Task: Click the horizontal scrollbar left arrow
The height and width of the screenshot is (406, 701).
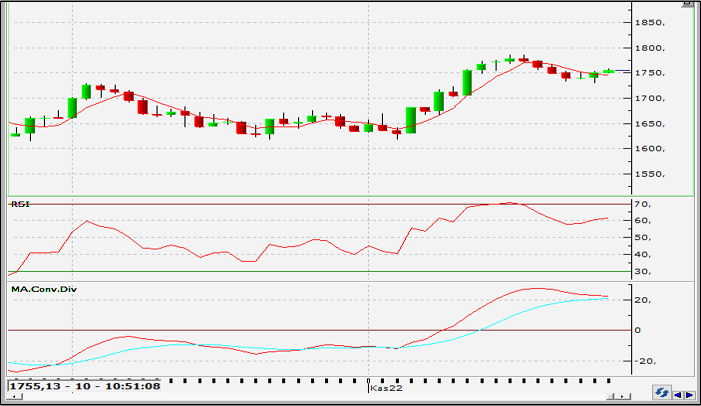Action: pyautogui.click(x=15, y=396)
